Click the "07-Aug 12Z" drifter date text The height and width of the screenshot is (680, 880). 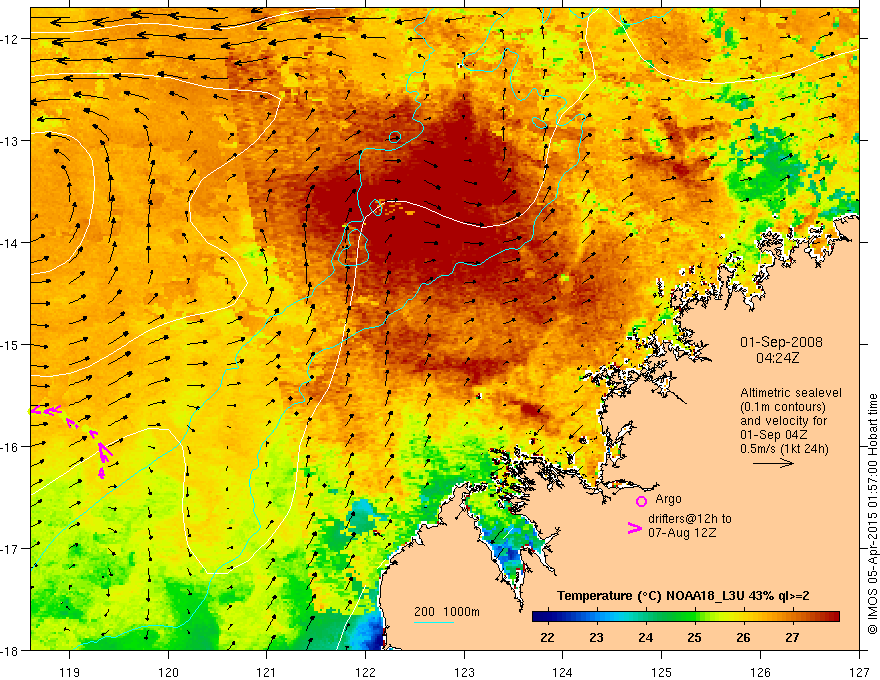tap(682, 533)
